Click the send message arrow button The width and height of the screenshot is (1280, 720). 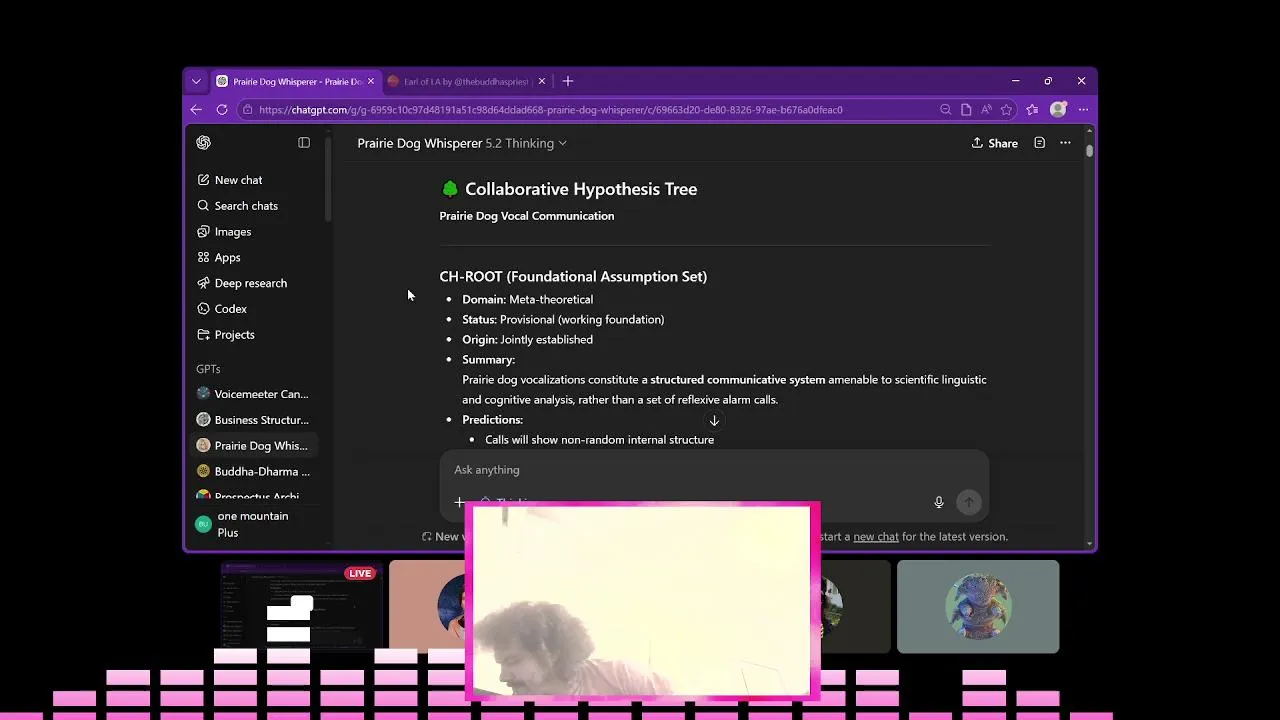(968, 502)
